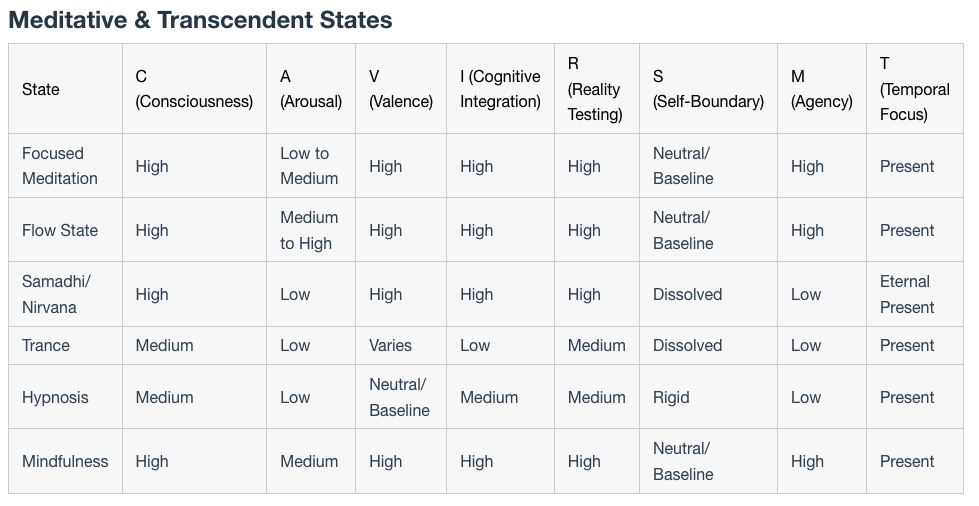This screenshot has height=506, width=979.
Task: Select the Trance row label
Action: (46, 345)
